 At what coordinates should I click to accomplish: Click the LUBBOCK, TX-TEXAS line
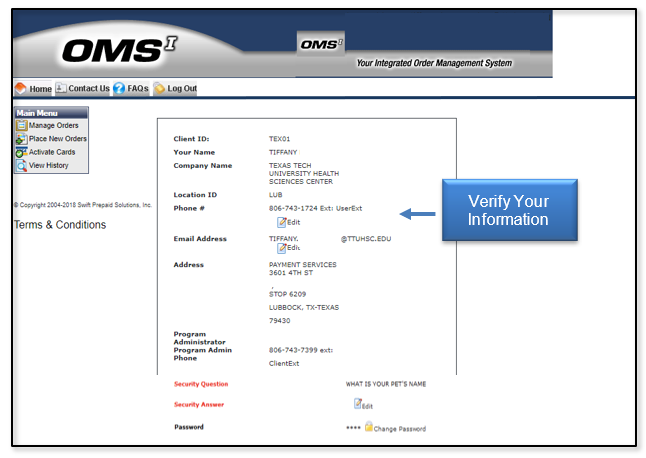304,308
